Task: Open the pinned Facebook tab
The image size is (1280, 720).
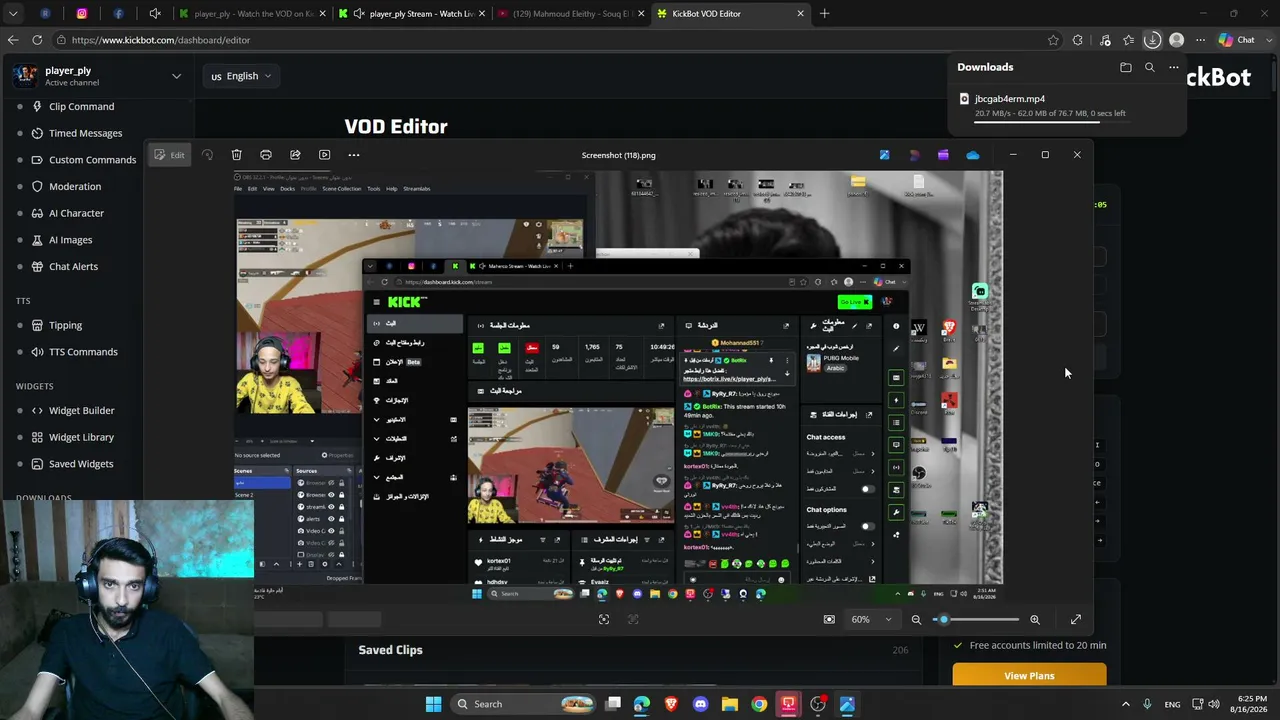Action: [x=118, y=14]
